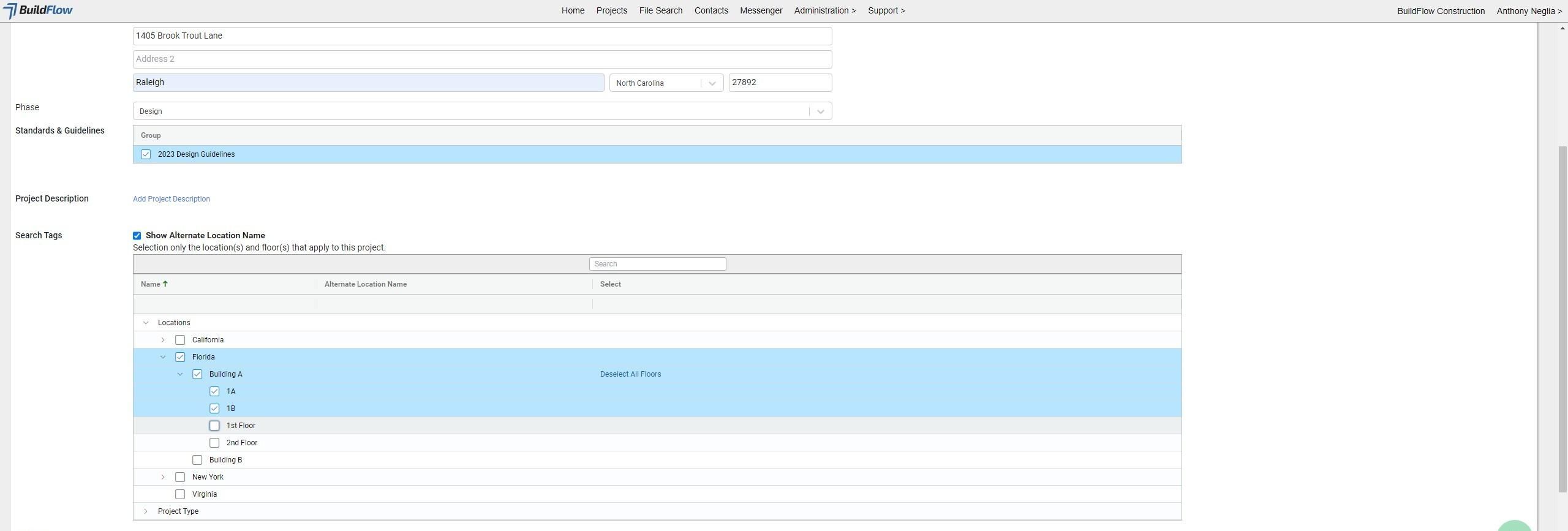Viewport: 1568px width, 531px height.
Task: Open File Search in top navigation
Action: [661, 10]
